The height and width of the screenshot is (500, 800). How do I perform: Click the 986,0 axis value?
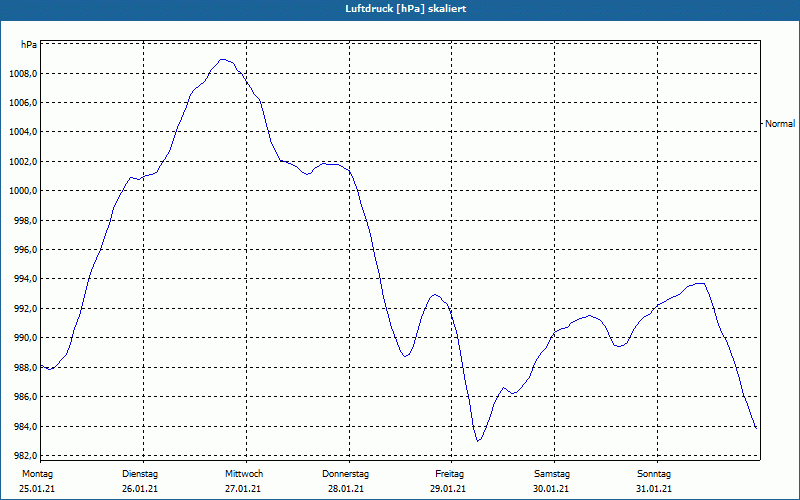pyautogui.click(x=25, y=397)
